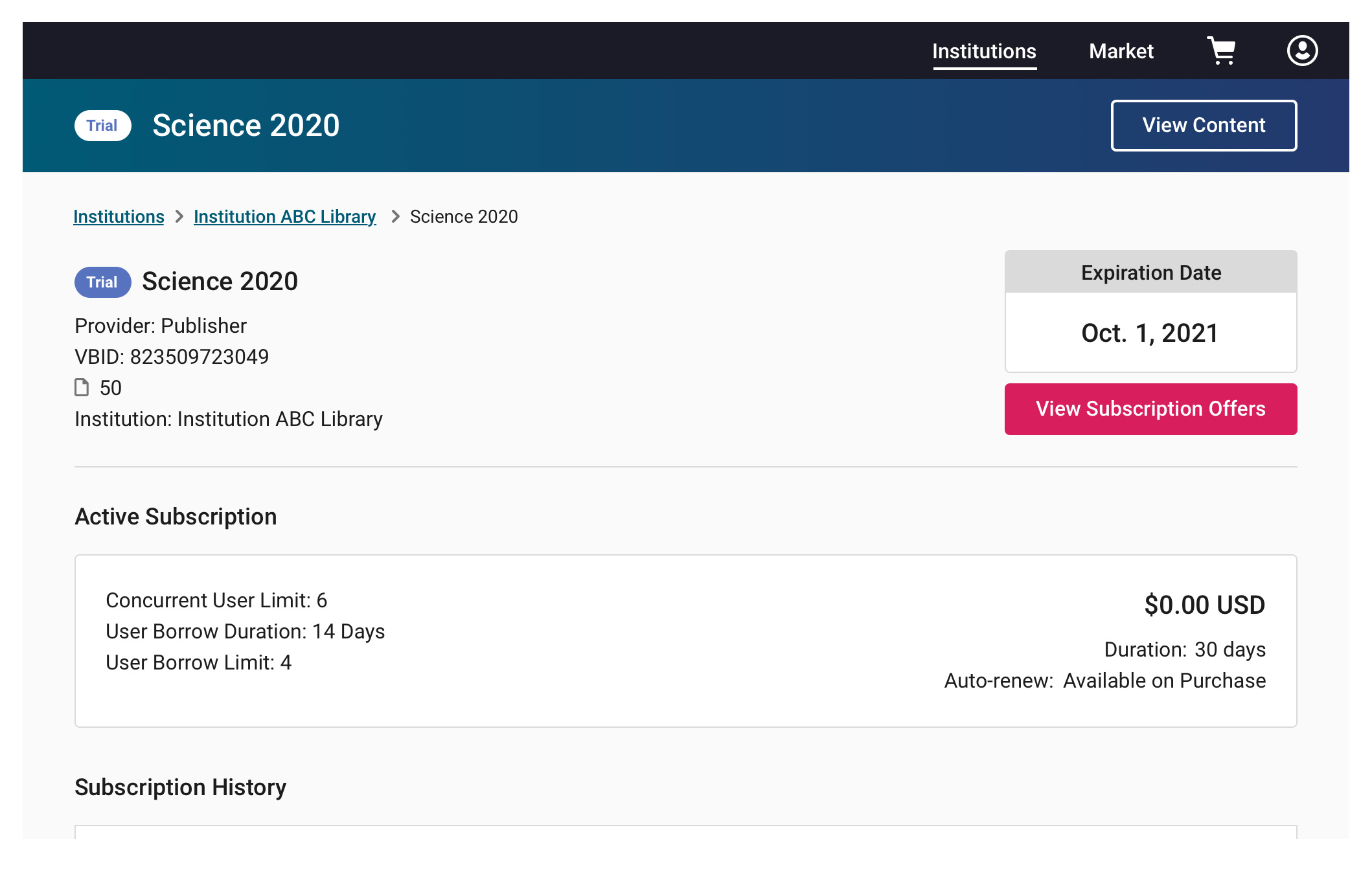Open View Subscription Offers

pos(1150,409)
